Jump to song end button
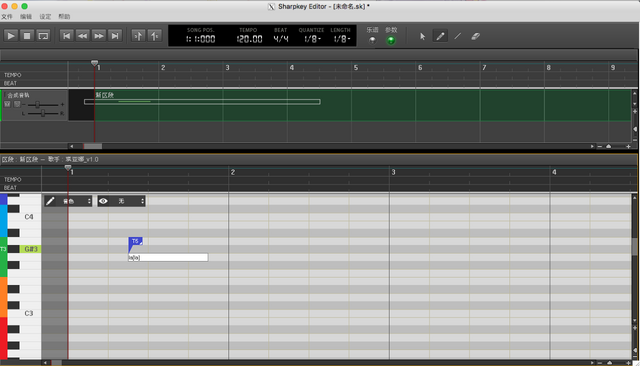640x366 pixels. coord(115,36)
